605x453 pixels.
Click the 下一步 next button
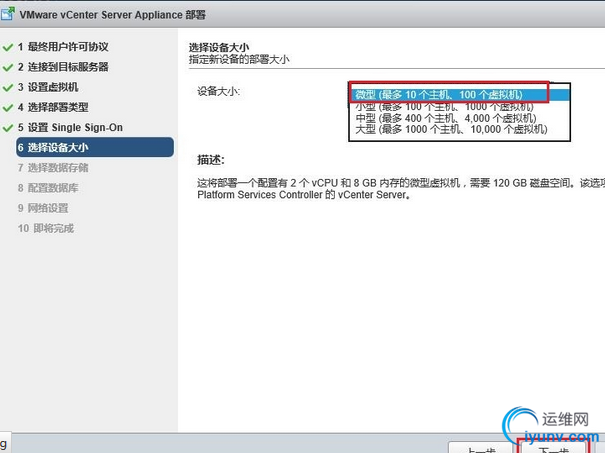click(554, 449)
